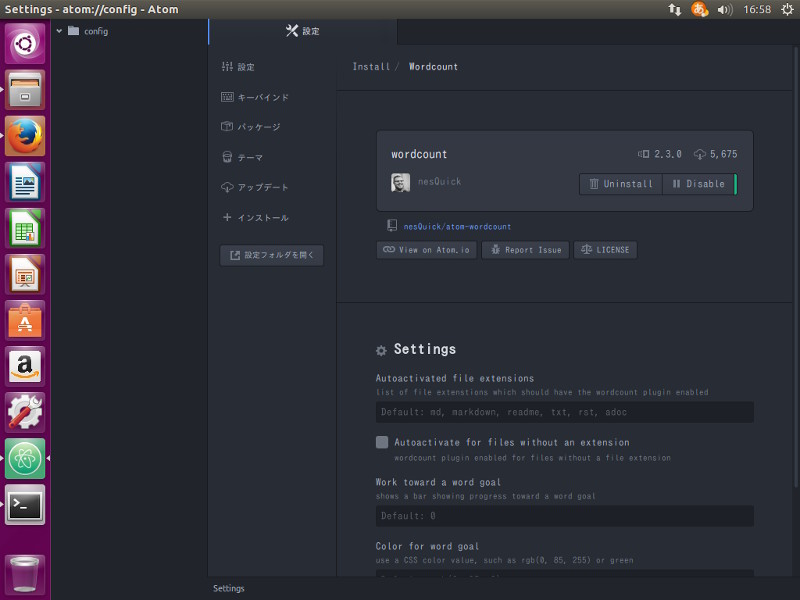The width and height of the screenshot is (800, 600).
Task: Open the テーマ themes panel
Action: pyautogui.click(x=242, y=157)
